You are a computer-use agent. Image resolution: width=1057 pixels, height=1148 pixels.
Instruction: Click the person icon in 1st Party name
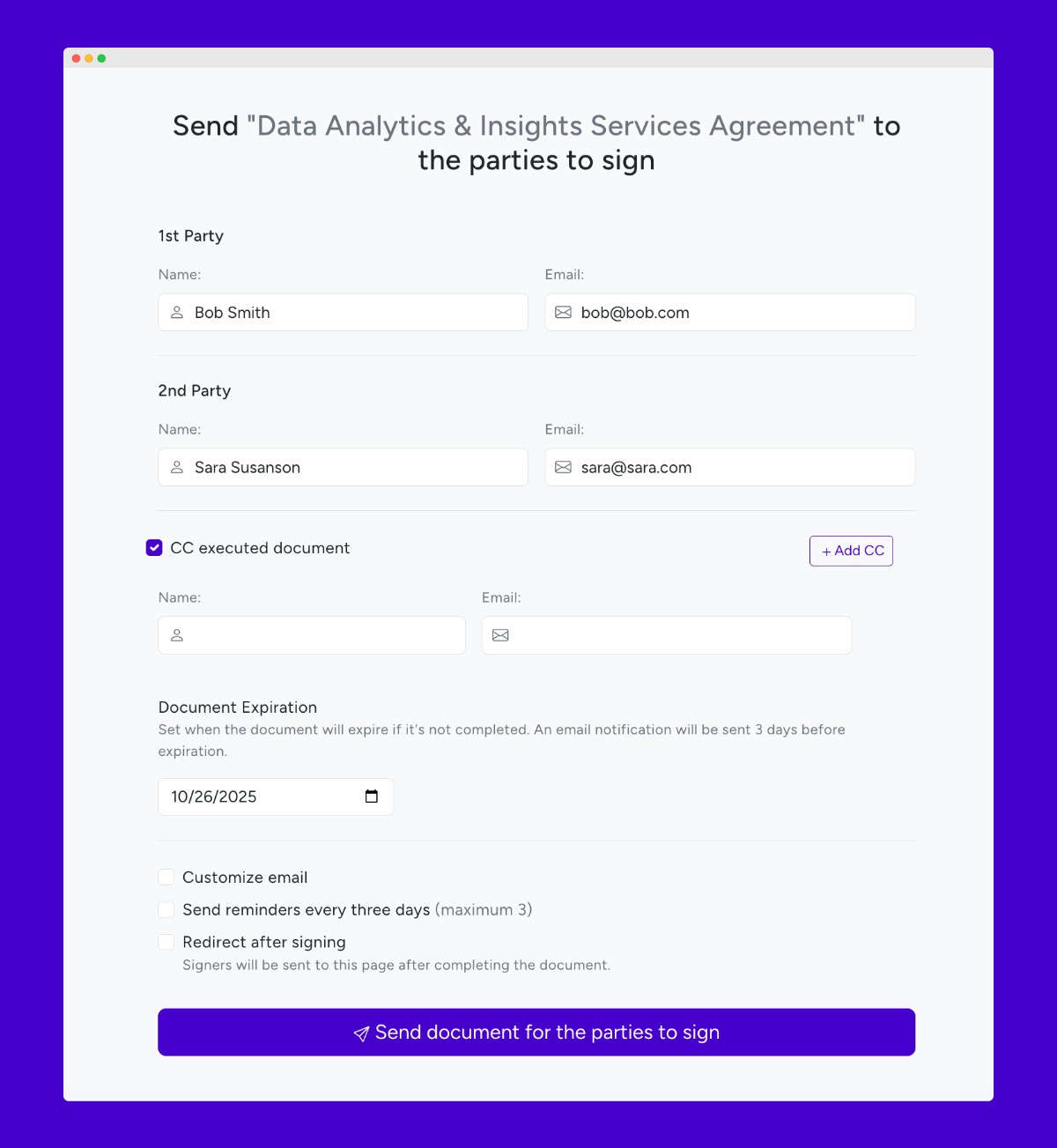click(x=177, y=313)
